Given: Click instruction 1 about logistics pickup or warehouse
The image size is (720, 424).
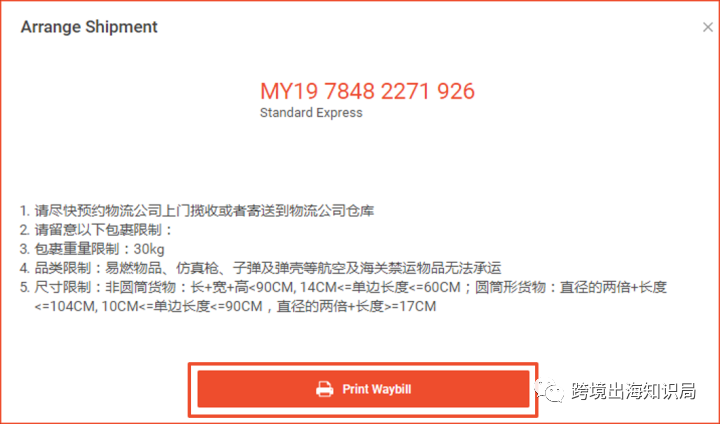Looking at the screenshot, I should 197,211.
